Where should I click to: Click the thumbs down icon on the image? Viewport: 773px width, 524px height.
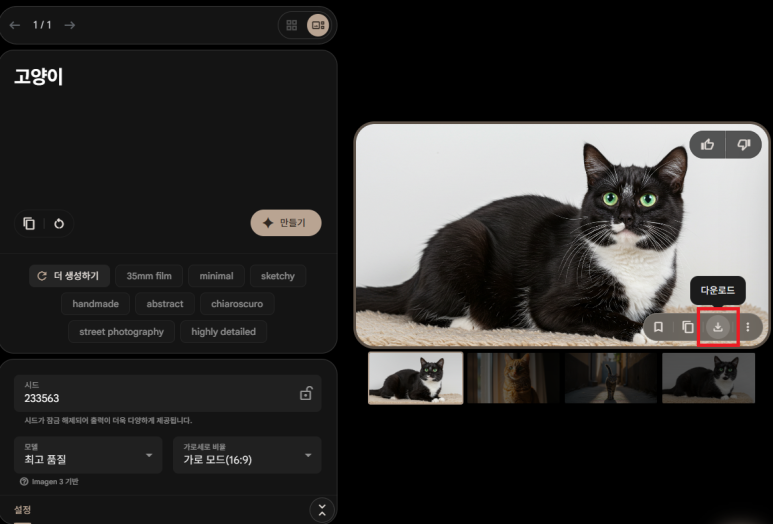pos(743,145)
